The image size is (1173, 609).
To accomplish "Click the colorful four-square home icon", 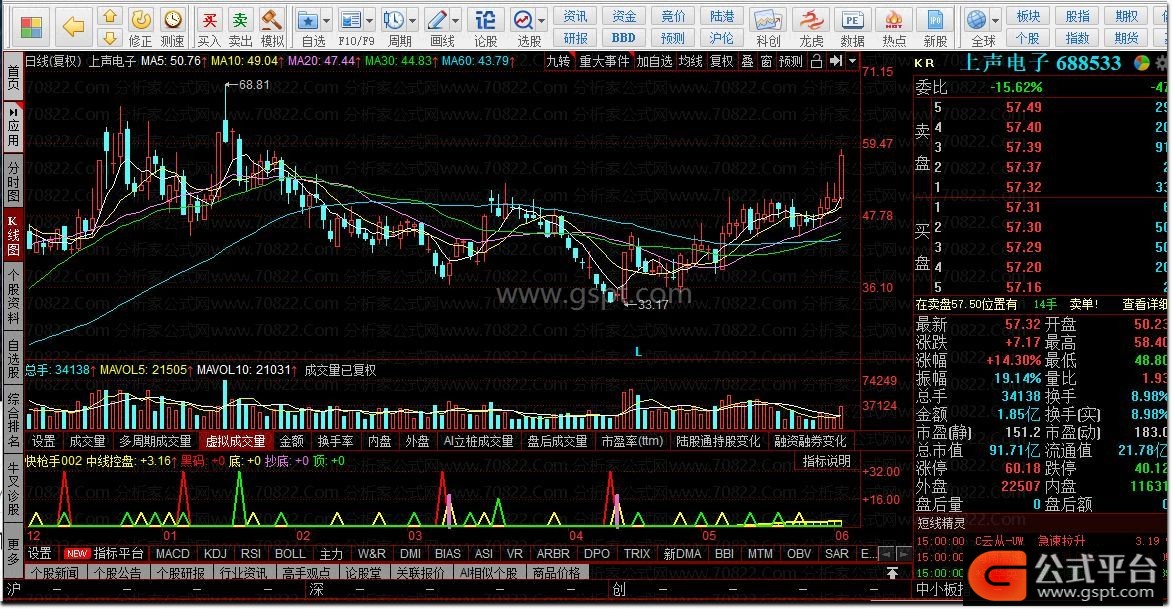I will click(x=31, y=28).
